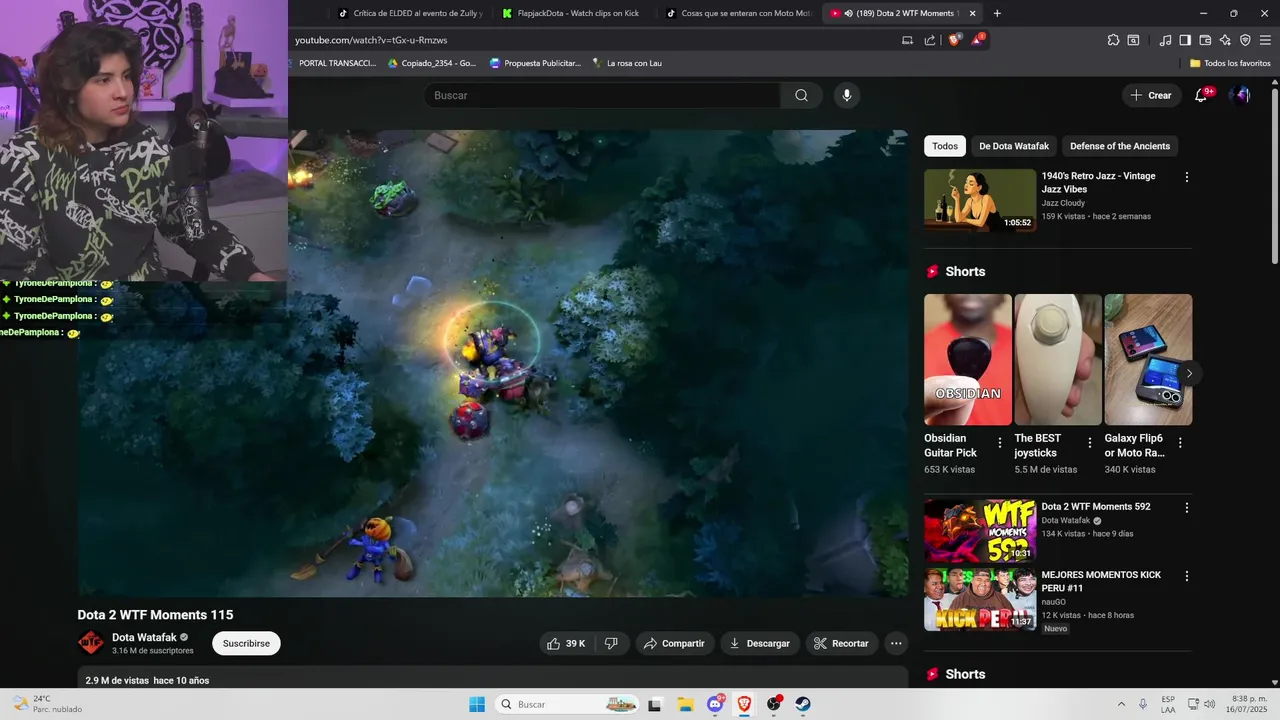The width and height of the screenshot is (1280, 720).
Task: Click the Crear button
Action: pos(1151,95)
